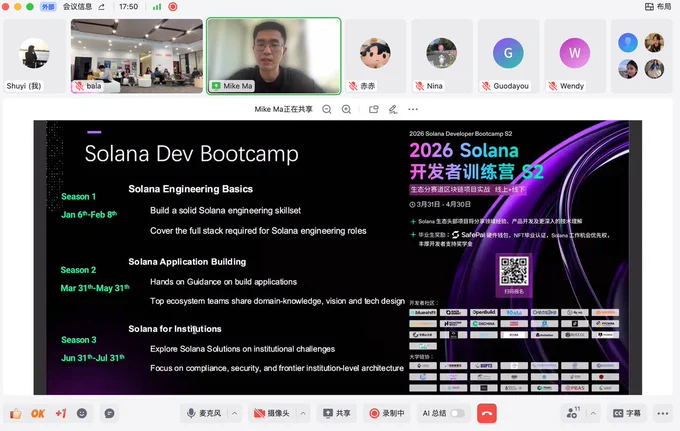The image size is (680, 431).
Task: Click Wendy's muted microphone icon
Action: [552, 86]
